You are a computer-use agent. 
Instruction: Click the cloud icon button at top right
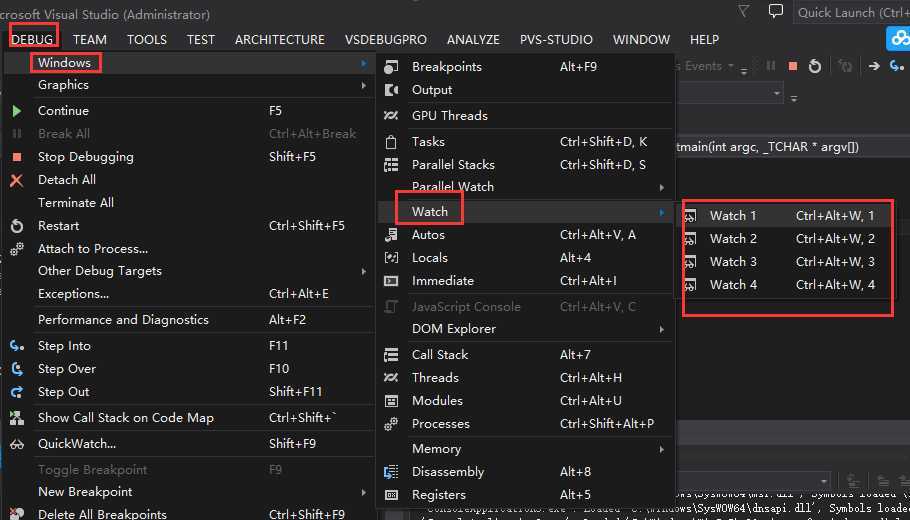[x=898, y=39]
